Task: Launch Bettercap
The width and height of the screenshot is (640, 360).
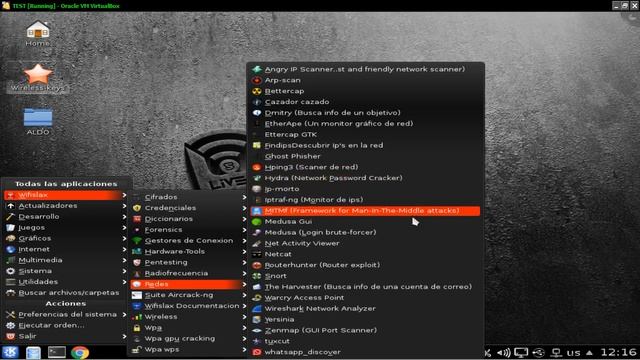Action: (x=365, y=91)
